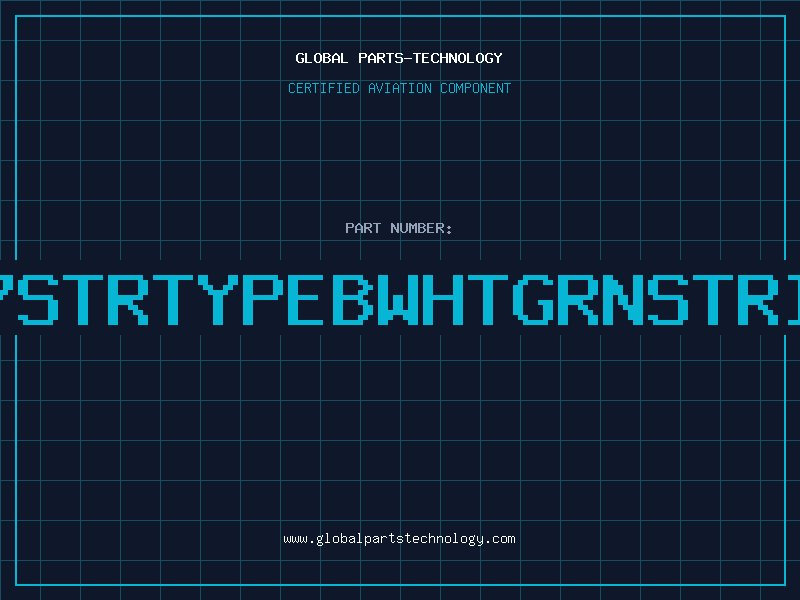Screen dimensions: 800x600
Task: Open the www.globalpartstechnology.com link
Action: 399,539
